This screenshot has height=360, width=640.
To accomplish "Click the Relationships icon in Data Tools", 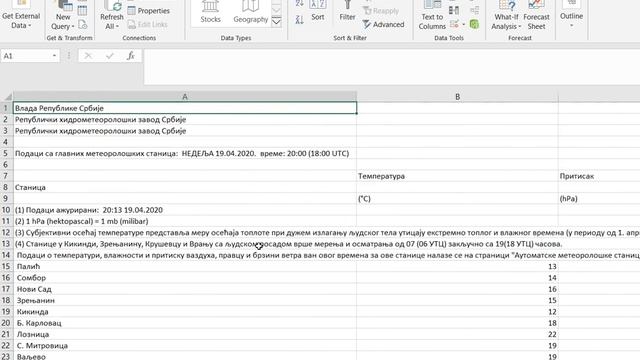I will [474, 11].
